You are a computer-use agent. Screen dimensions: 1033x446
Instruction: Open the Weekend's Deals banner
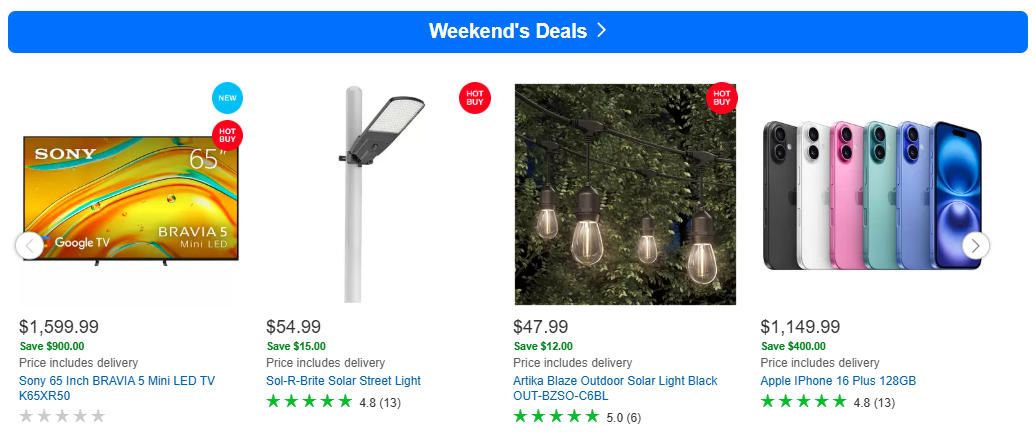[x=517, y=31]
